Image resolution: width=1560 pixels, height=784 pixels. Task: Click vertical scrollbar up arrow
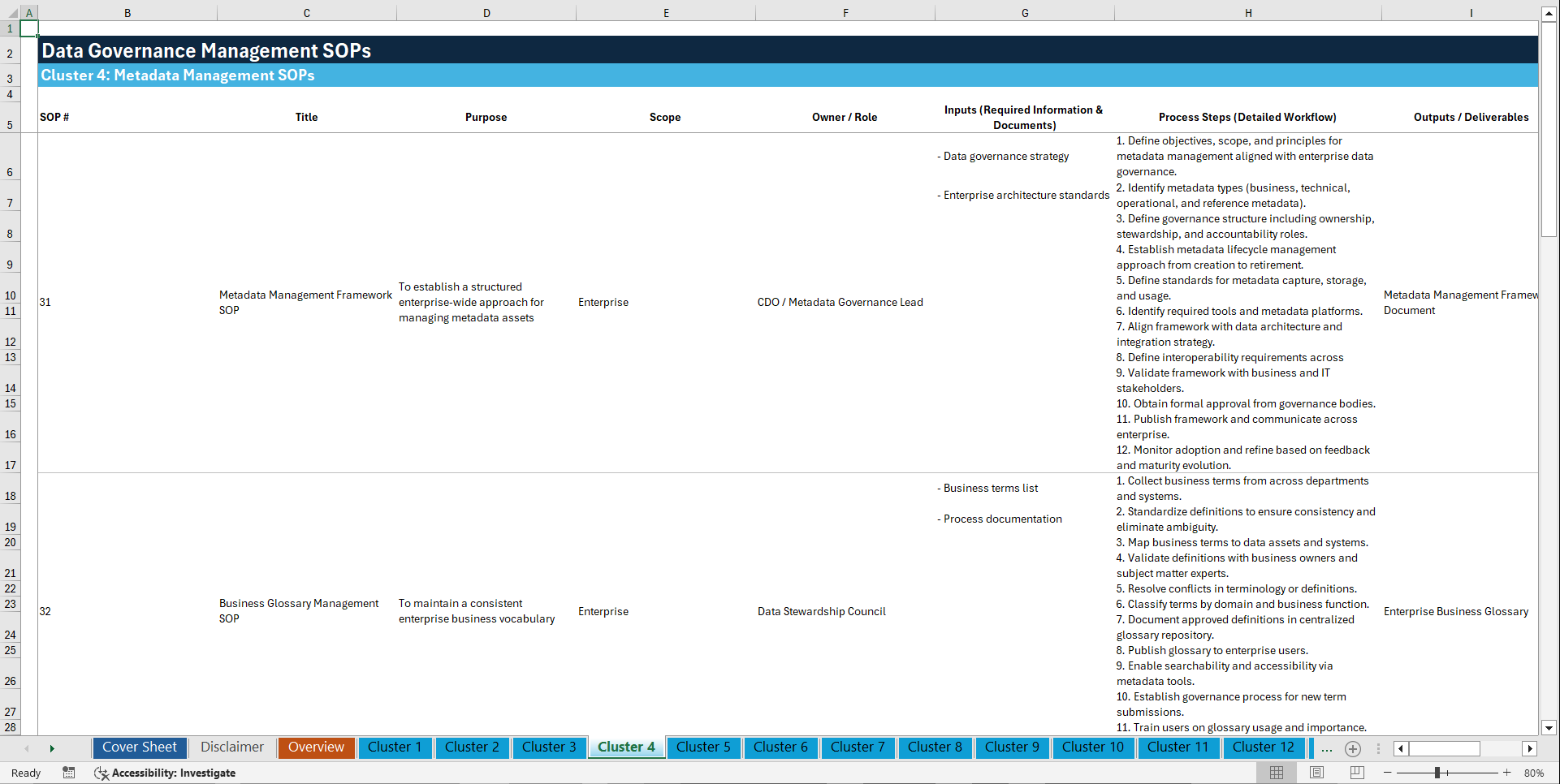pyautogui.click(x=1549, y=14)
